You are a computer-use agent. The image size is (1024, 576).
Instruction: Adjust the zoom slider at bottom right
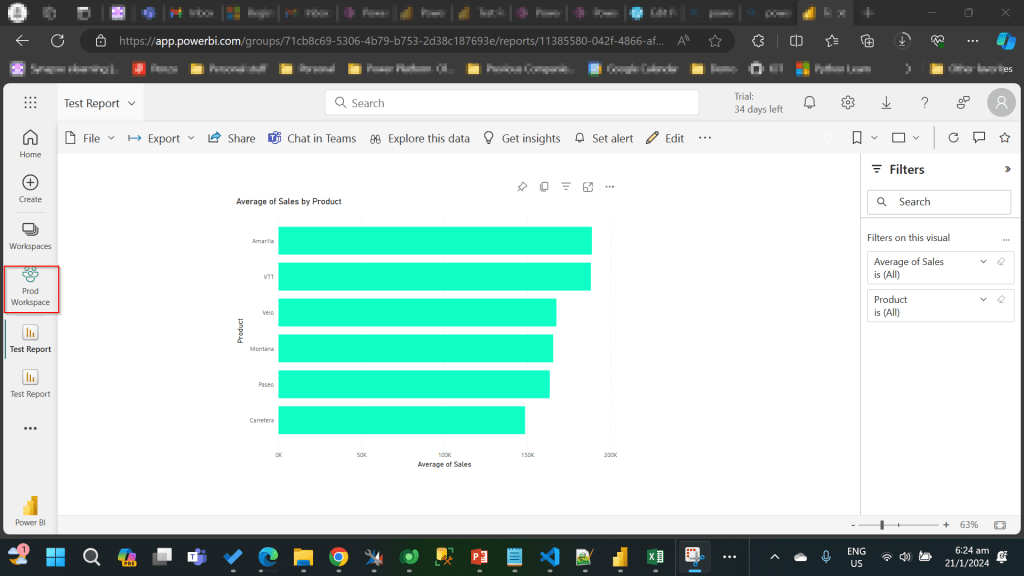click(x=882, y=524)
